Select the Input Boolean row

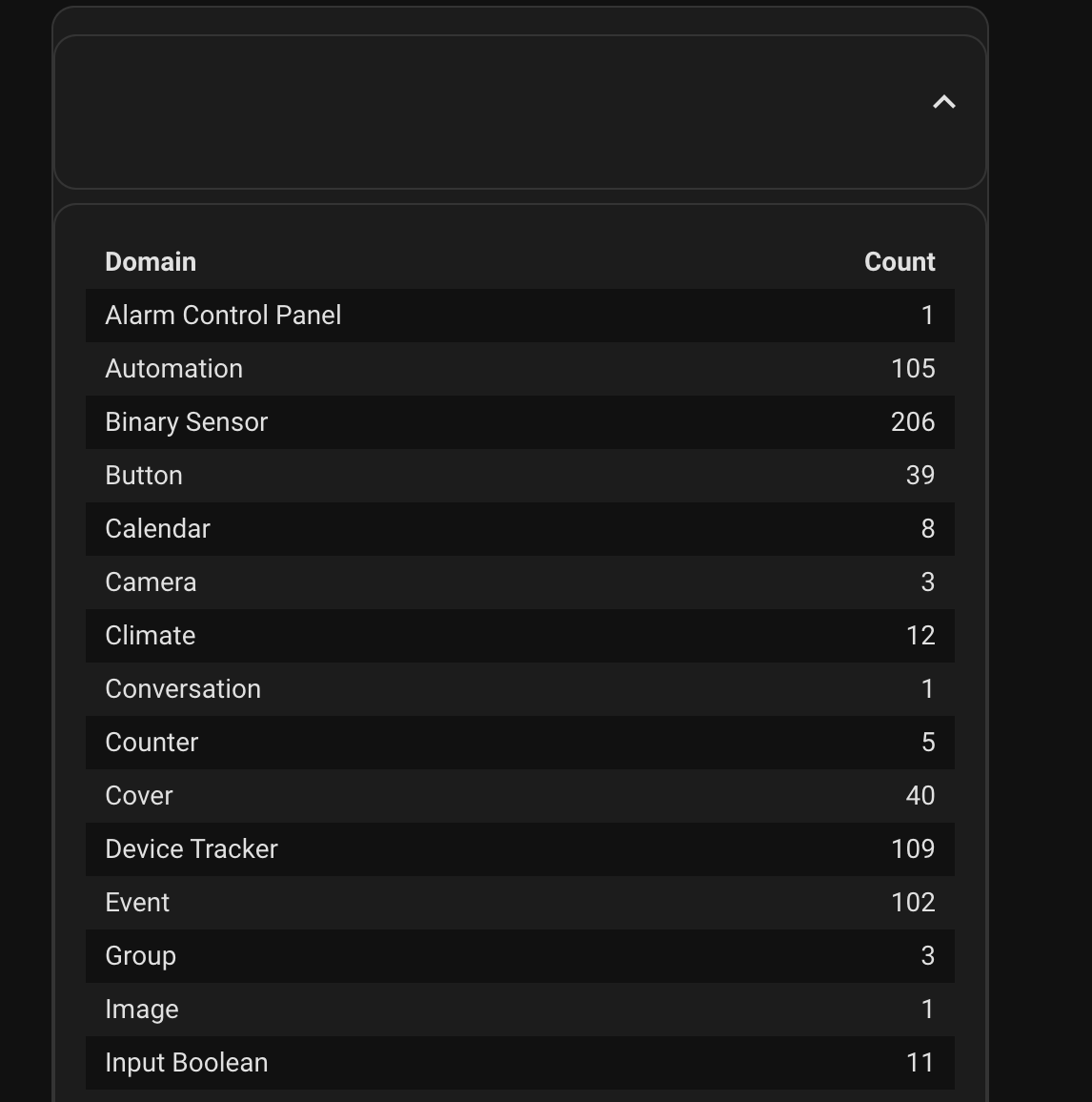[520, 1063]
